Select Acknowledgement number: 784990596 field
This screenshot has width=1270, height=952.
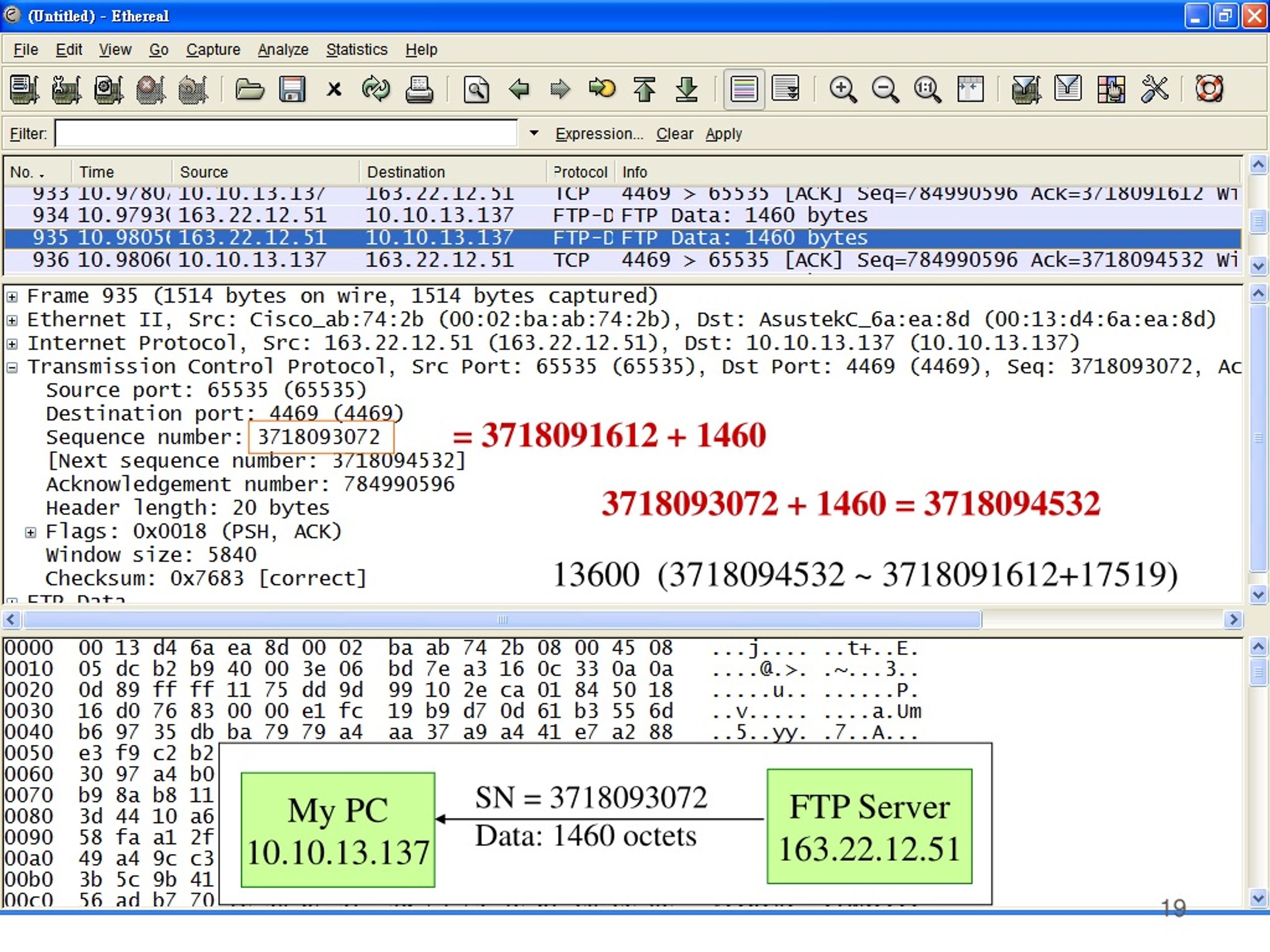tap(250, 485)
